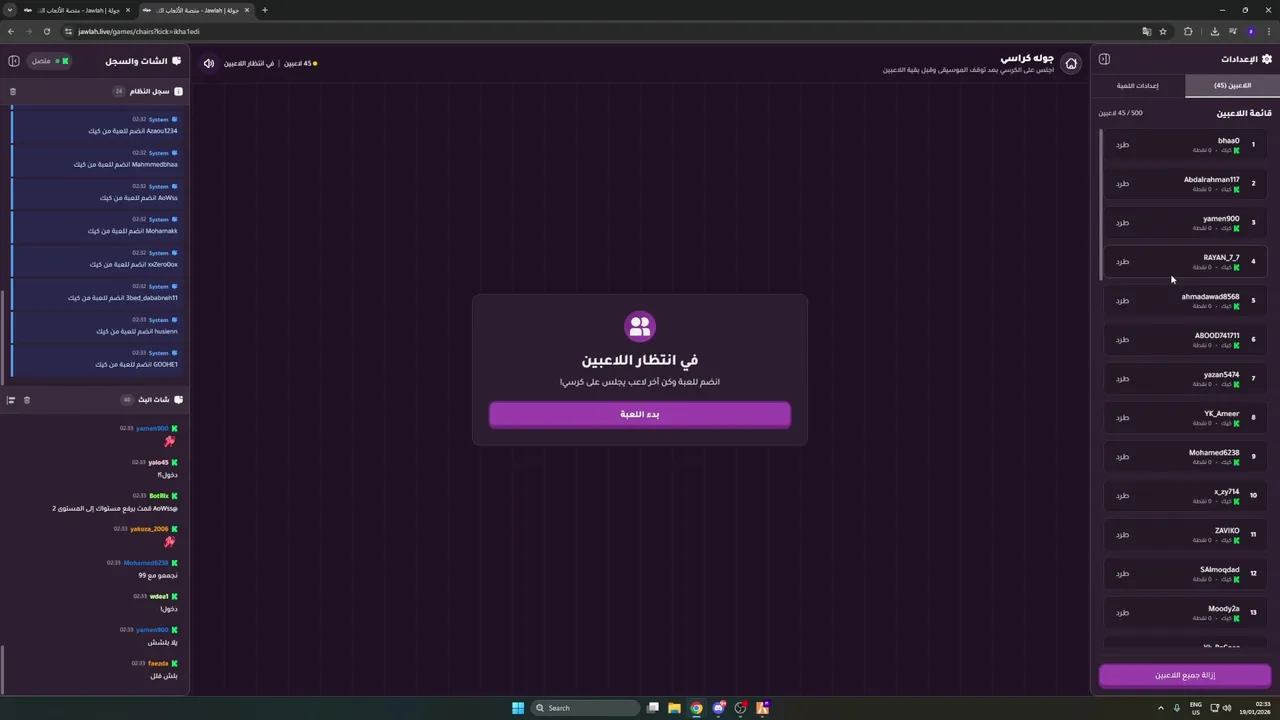Click the taskbar Search box

tap(585, 708)
